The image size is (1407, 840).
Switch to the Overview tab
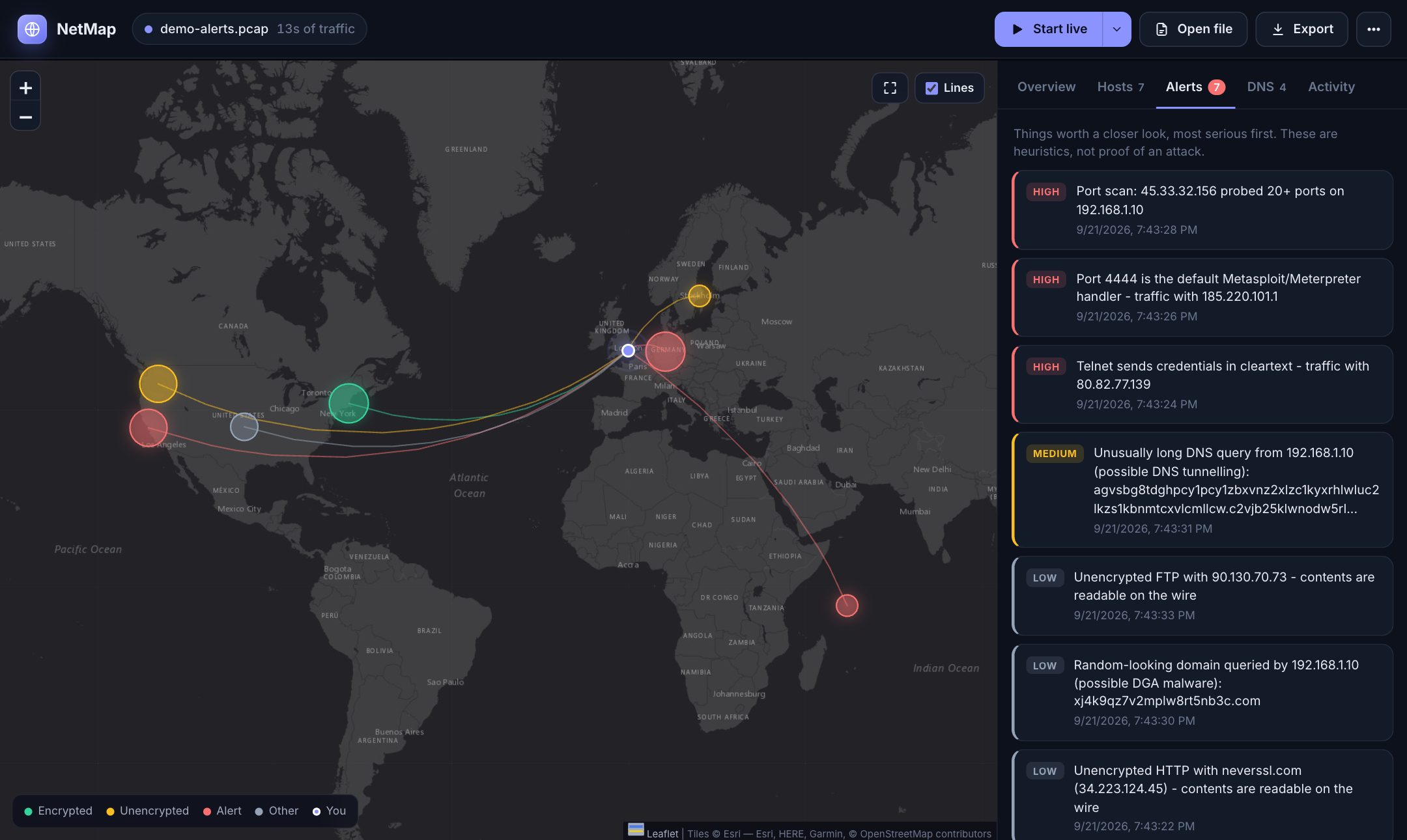[x=1046, y=87]
